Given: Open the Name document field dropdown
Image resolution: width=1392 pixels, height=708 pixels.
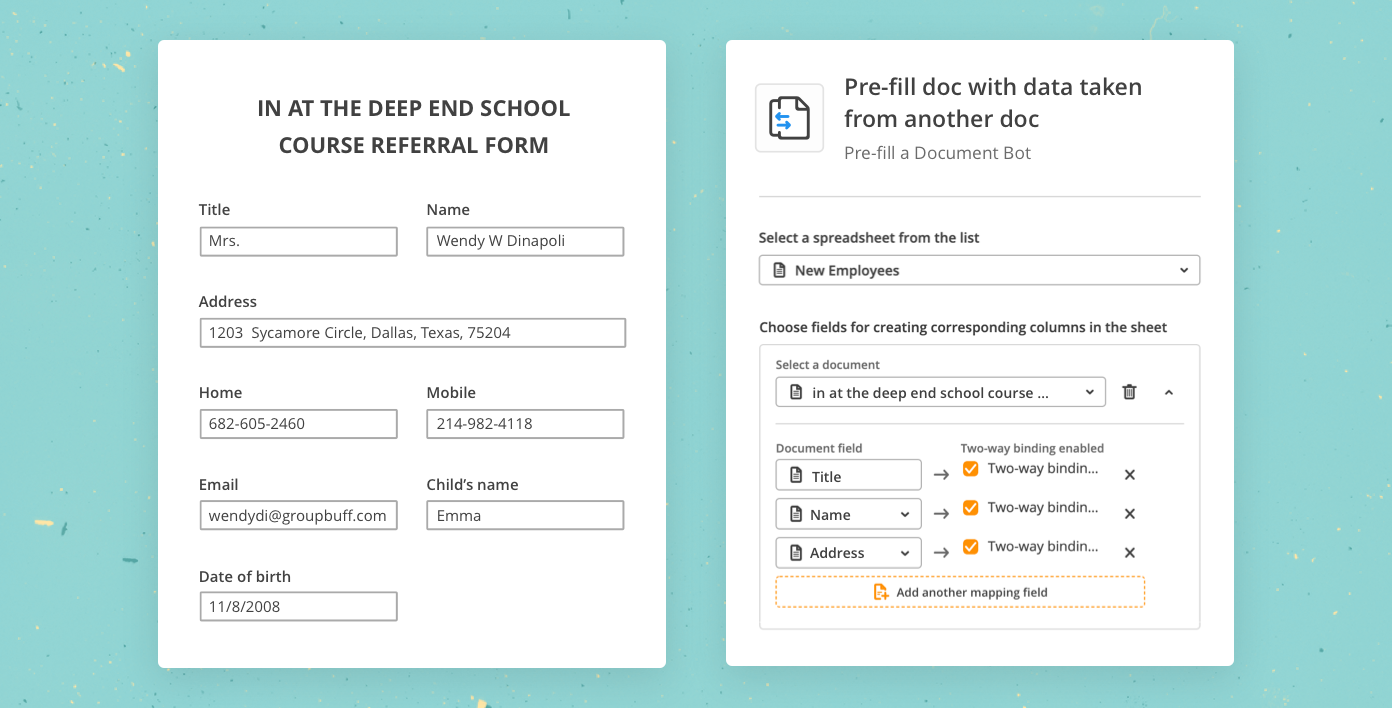Looking at the screenshot, I should [848, 514].
